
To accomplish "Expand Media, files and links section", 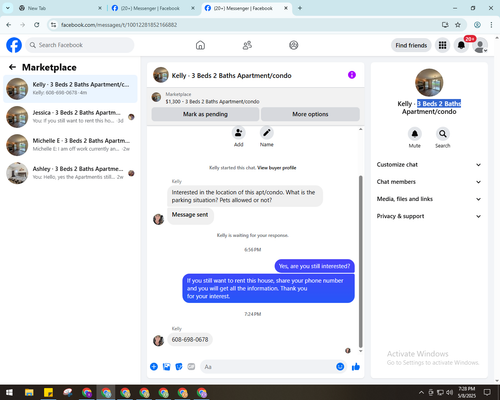I will click(429, 199).
